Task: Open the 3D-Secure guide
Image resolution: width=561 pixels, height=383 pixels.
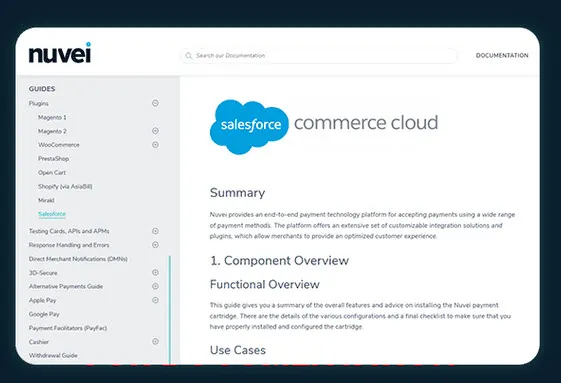Action: pyautogui.click(x=43, y=273)
